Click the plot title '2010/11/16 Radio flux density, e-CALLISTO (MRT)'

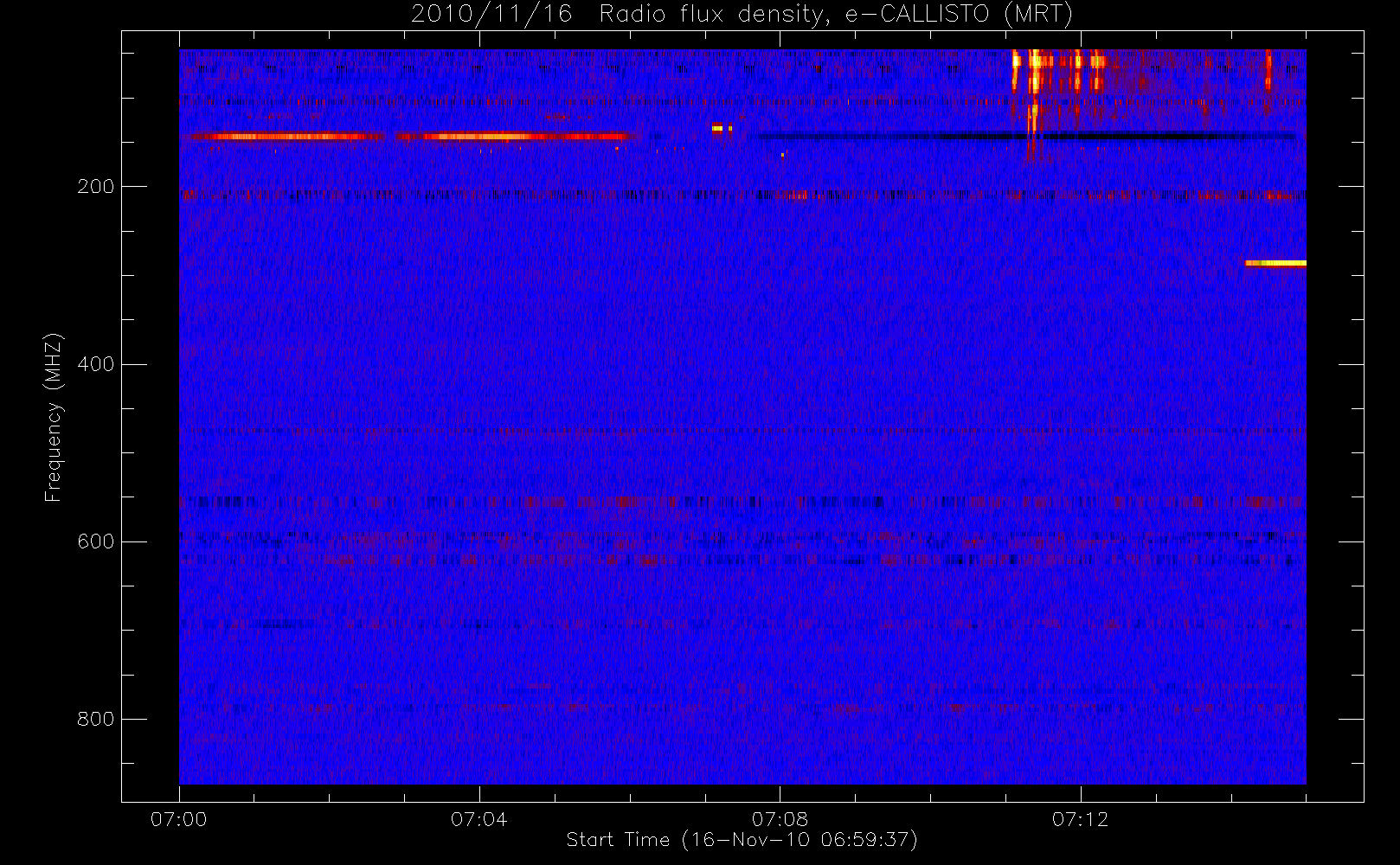point(742,15)
